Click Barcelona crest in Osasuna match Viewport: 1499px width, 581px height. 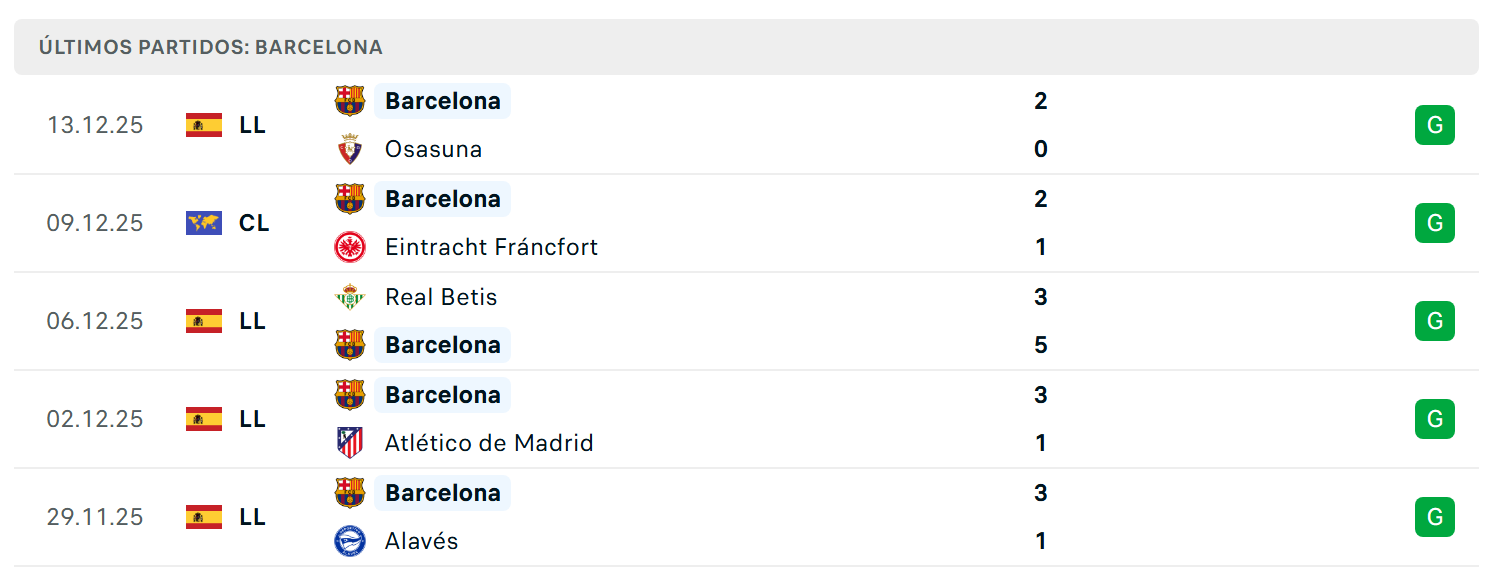pos(350,101)
